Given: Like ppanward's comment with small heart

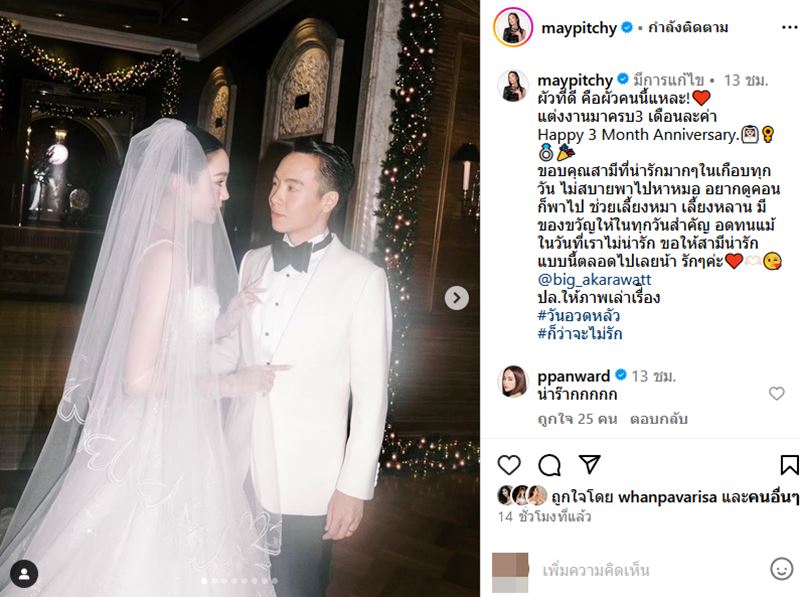Looking at the screenshot, I should click(x=777, y=393).
